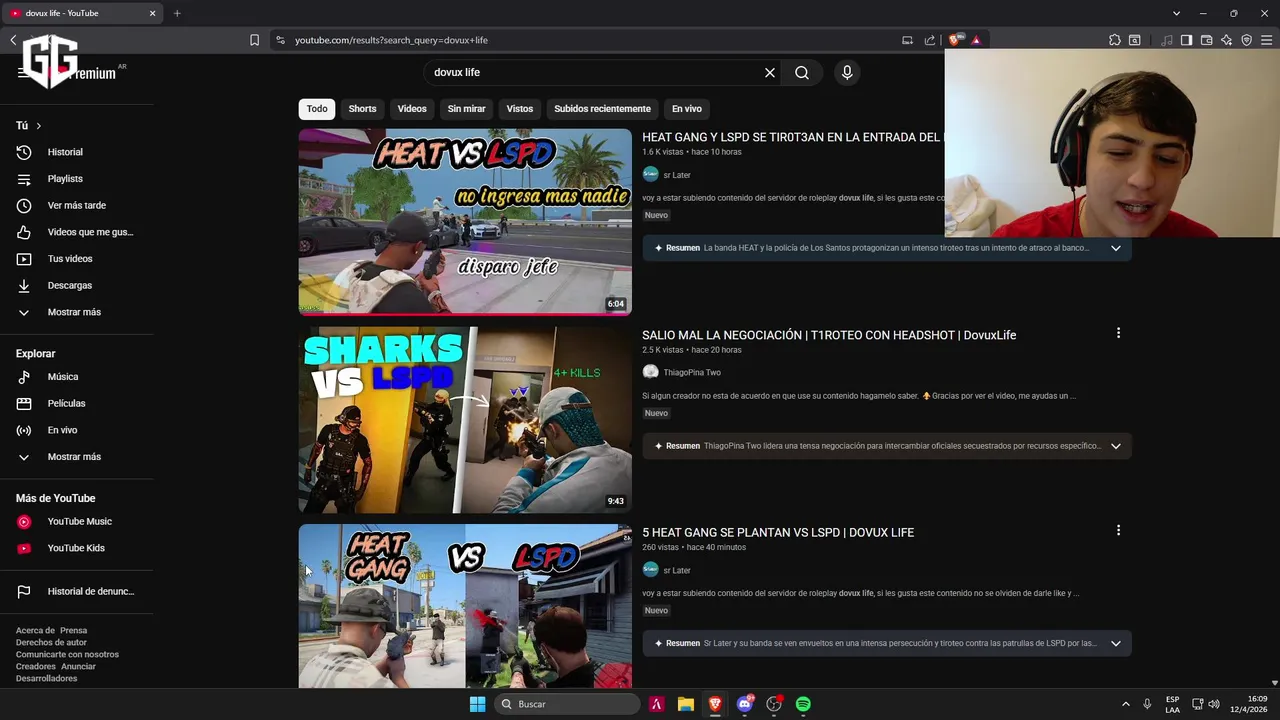Open sr Later channel avatar on first result
The height and width of the screenshot is (720, 1280).
650,174
